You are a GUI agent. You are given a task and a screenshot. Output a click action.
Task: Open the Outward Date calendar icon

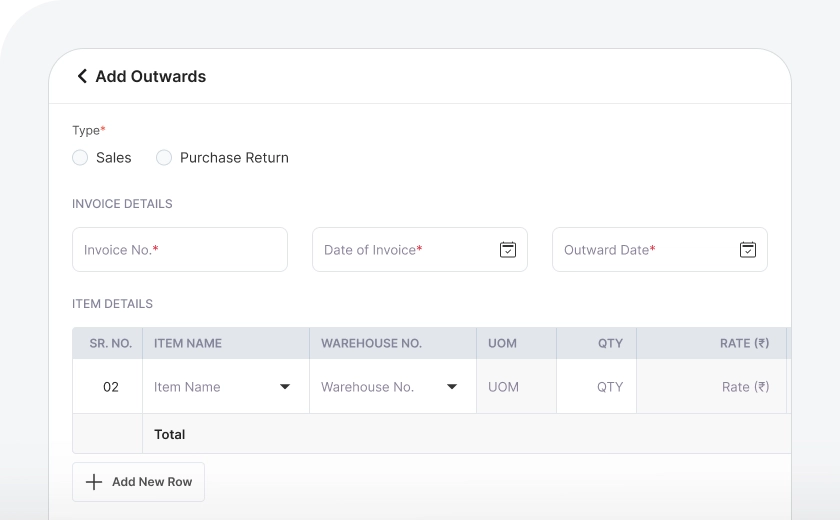tap(747, 250)
